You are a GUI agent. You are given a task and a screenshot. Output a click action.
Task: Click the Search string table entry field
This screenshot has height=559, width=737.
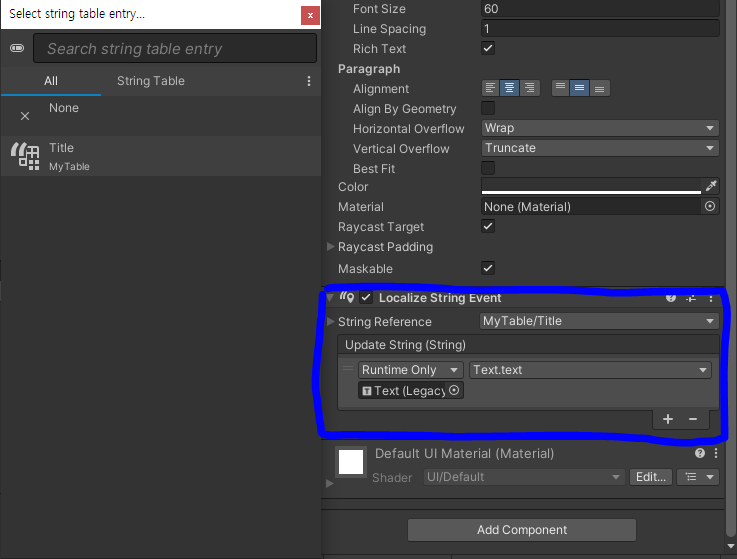175,48
